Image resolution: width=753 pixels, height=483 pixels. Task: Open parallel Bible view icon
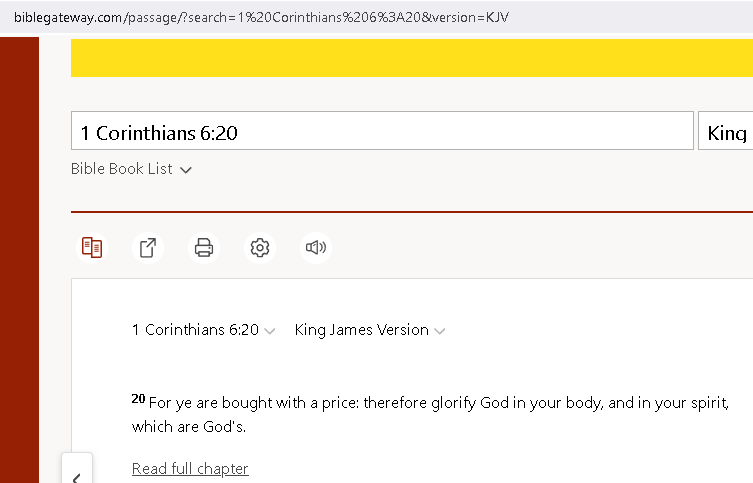tap(92, 247)
